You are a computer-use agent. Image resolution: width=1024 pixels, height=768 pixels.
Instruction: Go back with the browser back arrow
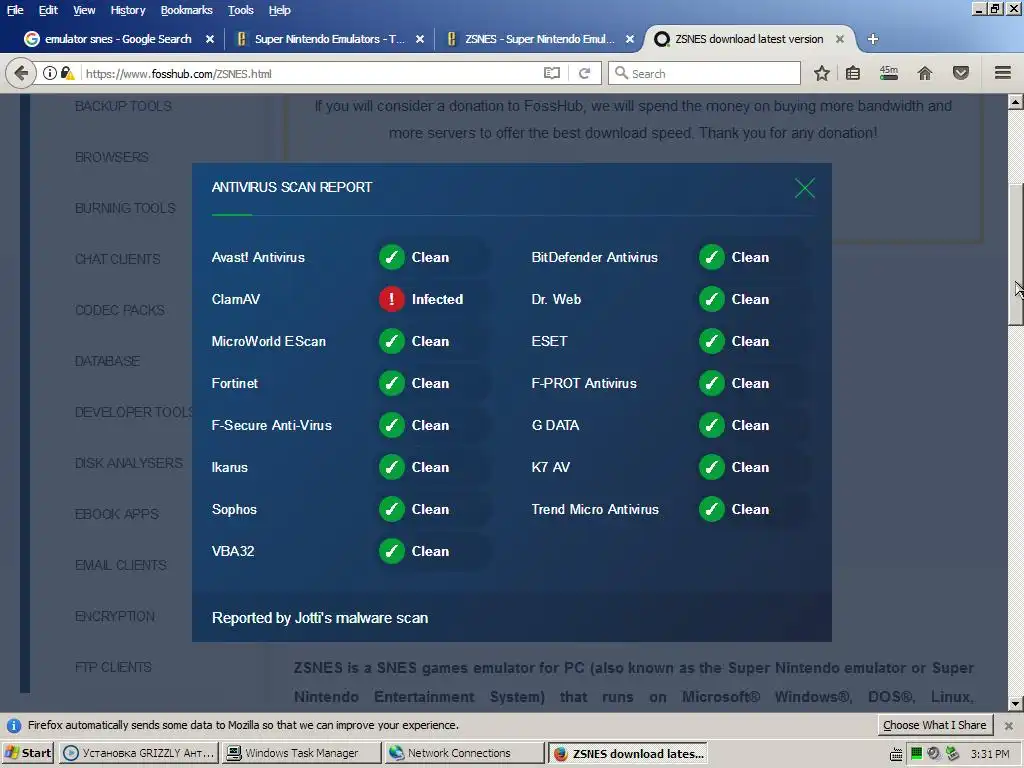click(21, 73)
